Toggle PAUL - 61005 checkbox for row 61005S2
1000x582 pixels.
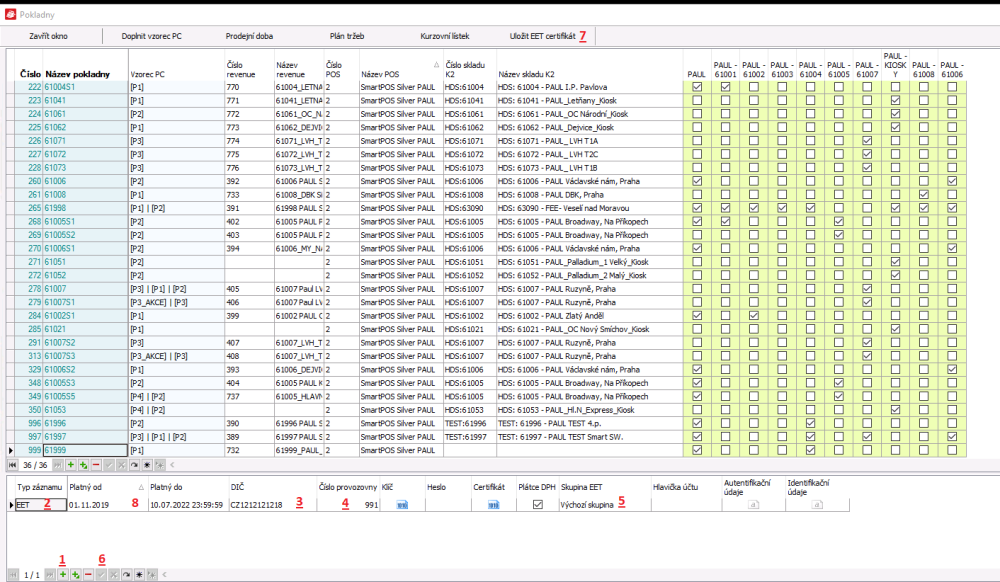tap(839, 235)
